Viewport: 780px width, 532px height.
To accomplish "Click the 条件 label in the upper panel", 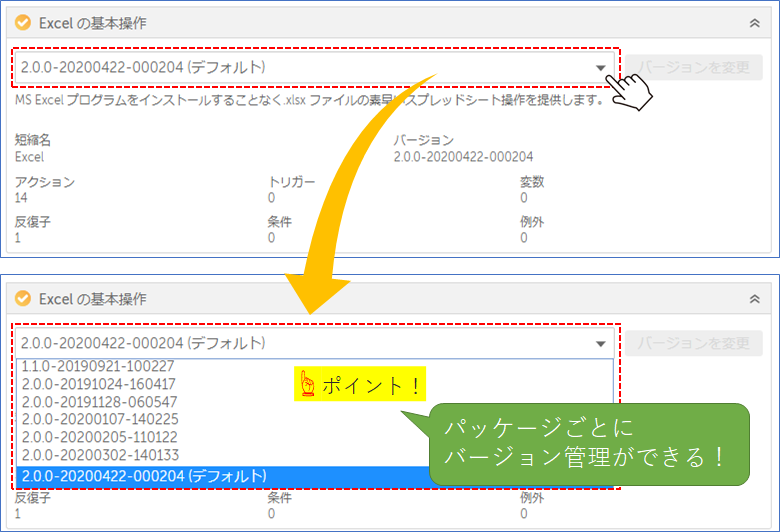I will pyautogui.click(x=280, y=221).
